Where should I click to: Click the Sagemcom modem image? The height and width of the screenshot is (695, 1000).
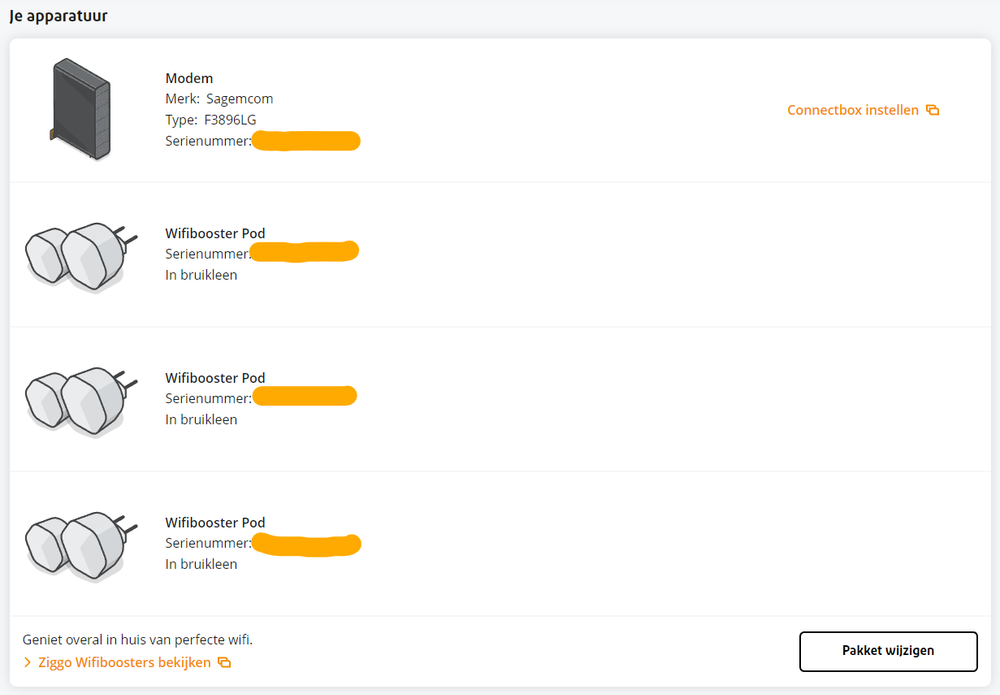[x=80, y=110]
